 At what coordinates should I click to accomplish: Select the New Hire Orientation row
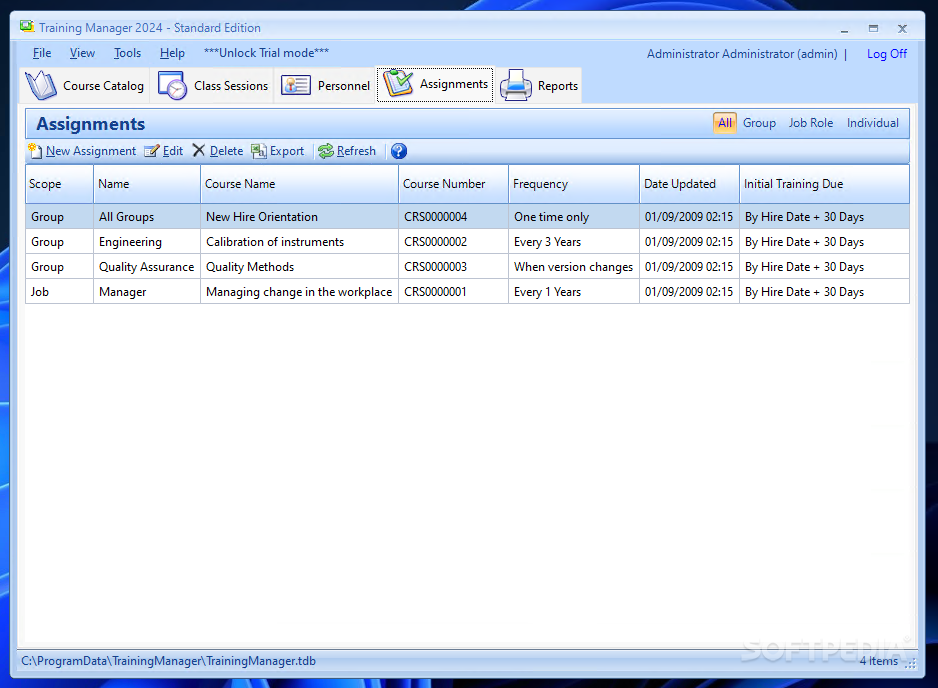click(x=467, y=217)
